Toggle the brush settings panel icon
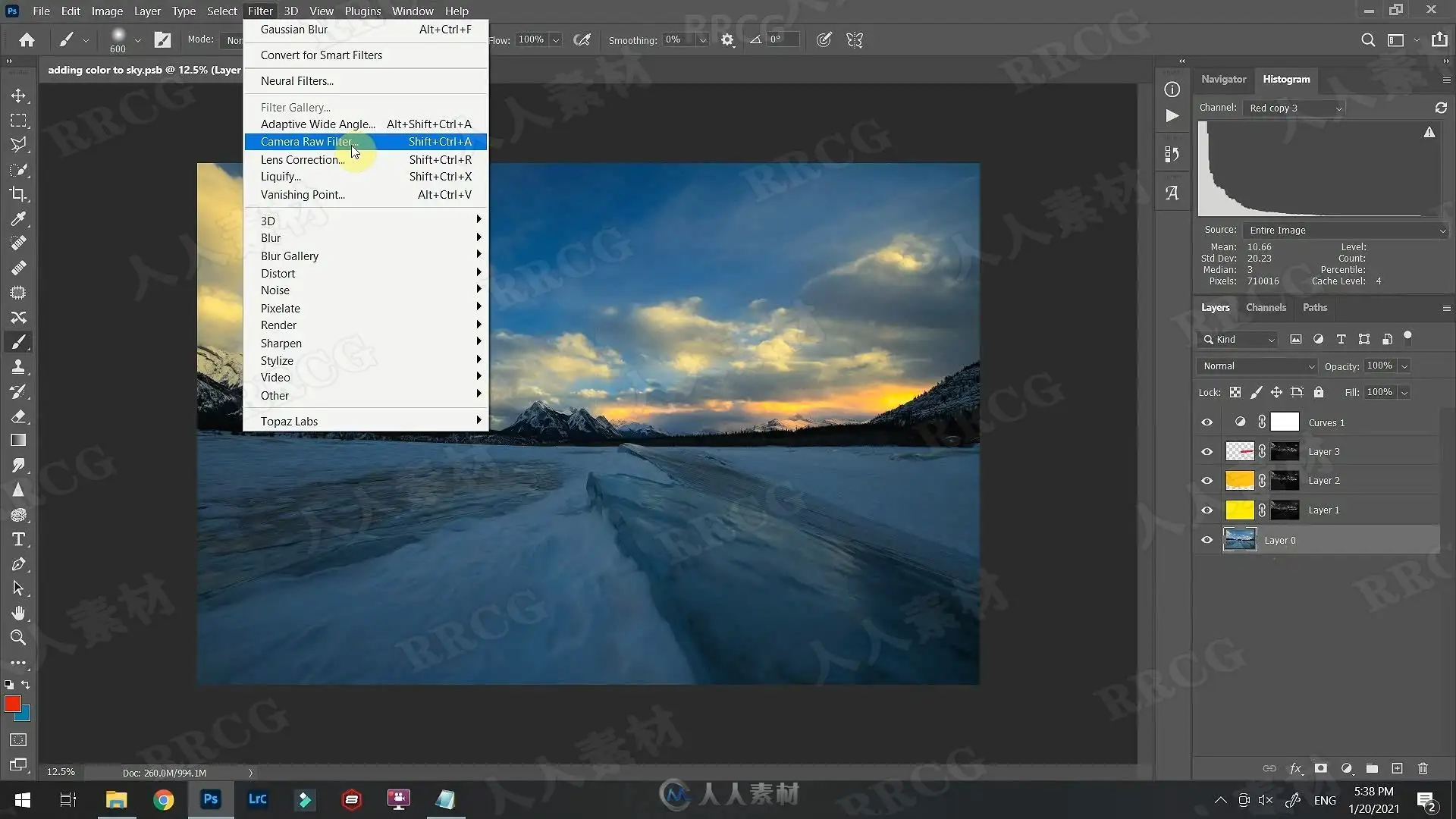Image resolution: width=1456 pixels, height=819 pixels. point(162,40)
